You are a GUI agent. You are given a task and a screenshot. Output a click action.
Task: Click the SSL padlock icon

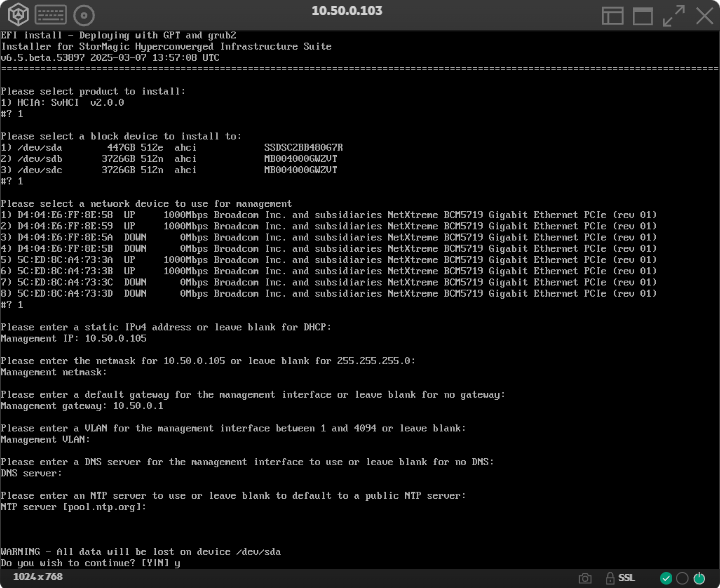click(x=610, y=578)
